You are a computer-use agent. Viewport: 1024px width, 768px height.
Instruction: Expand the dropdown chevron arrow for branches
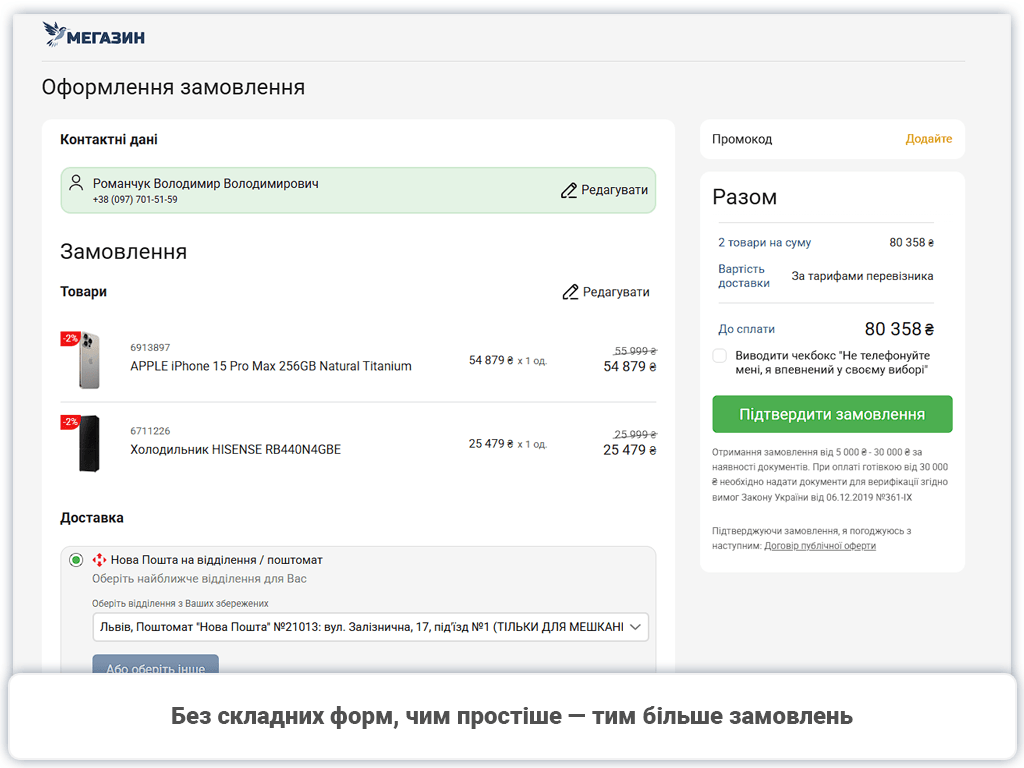coord(635,627)
